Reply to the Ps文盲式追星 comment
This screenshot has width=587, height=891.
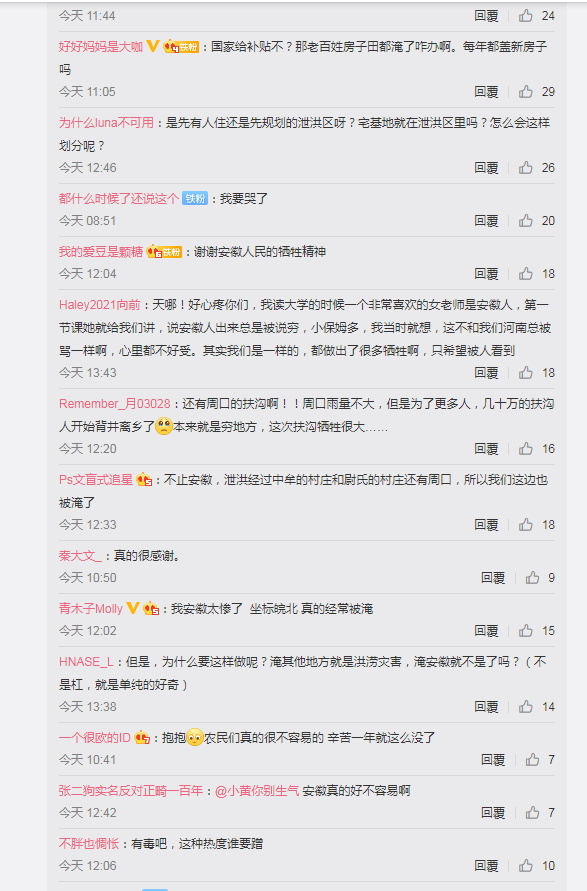[486, 524]
